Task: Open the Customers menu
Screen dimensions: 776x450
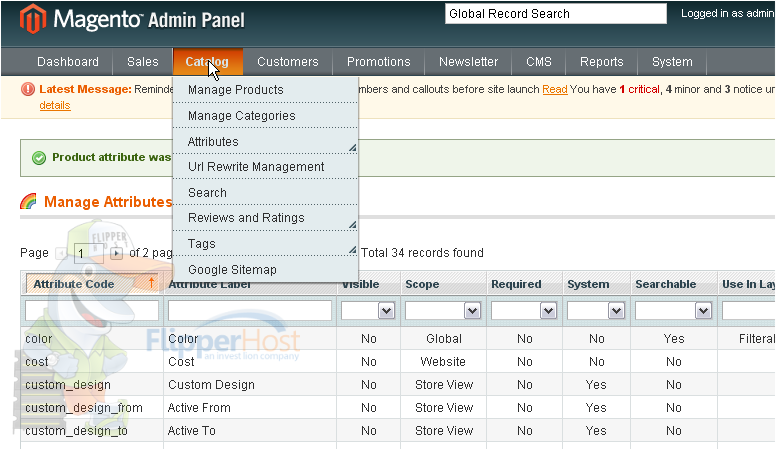Action: point(288,62)
